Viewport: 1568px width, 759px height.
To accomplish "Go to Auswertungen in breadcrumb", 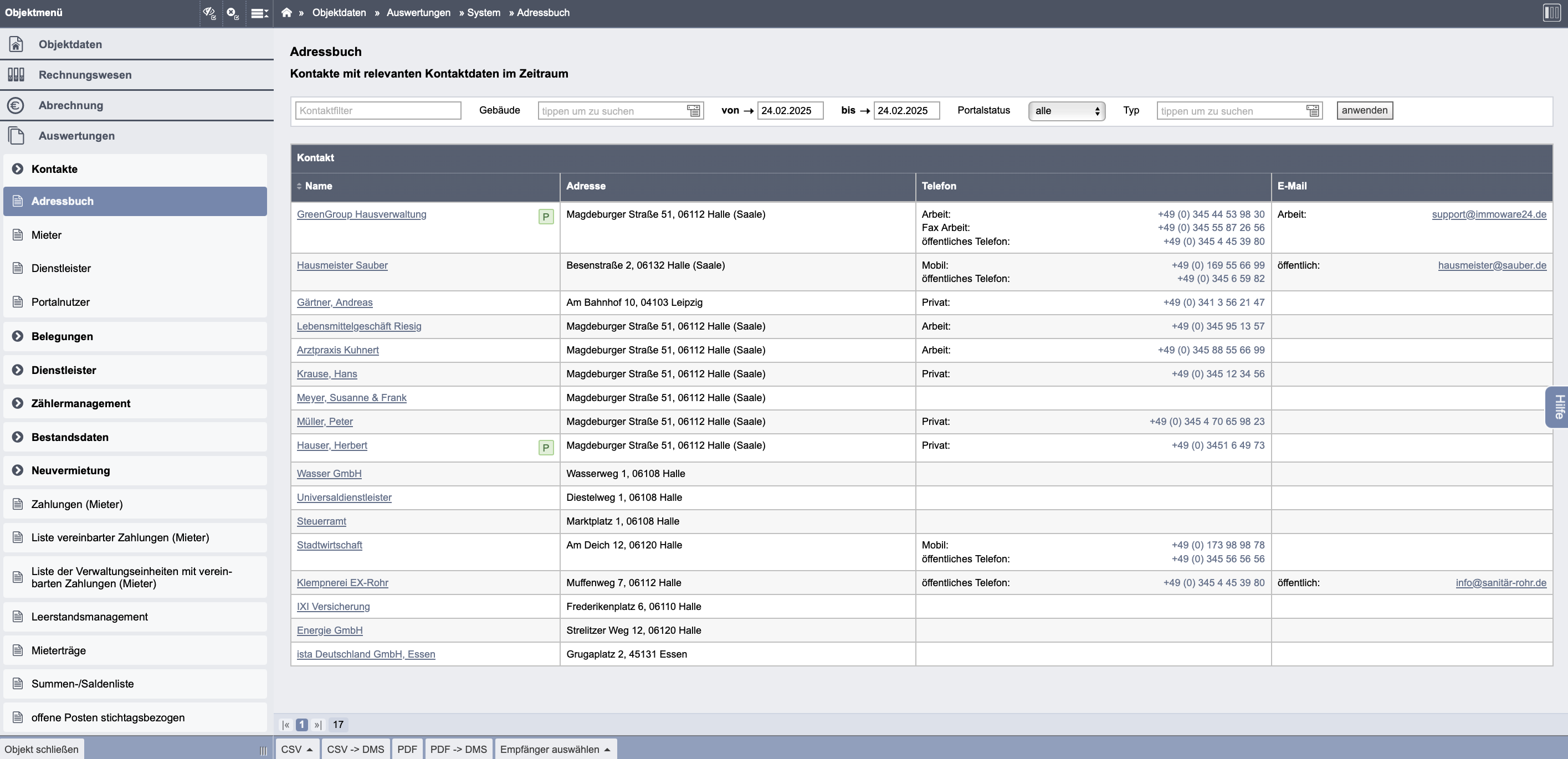I will [x=419, y=13].
